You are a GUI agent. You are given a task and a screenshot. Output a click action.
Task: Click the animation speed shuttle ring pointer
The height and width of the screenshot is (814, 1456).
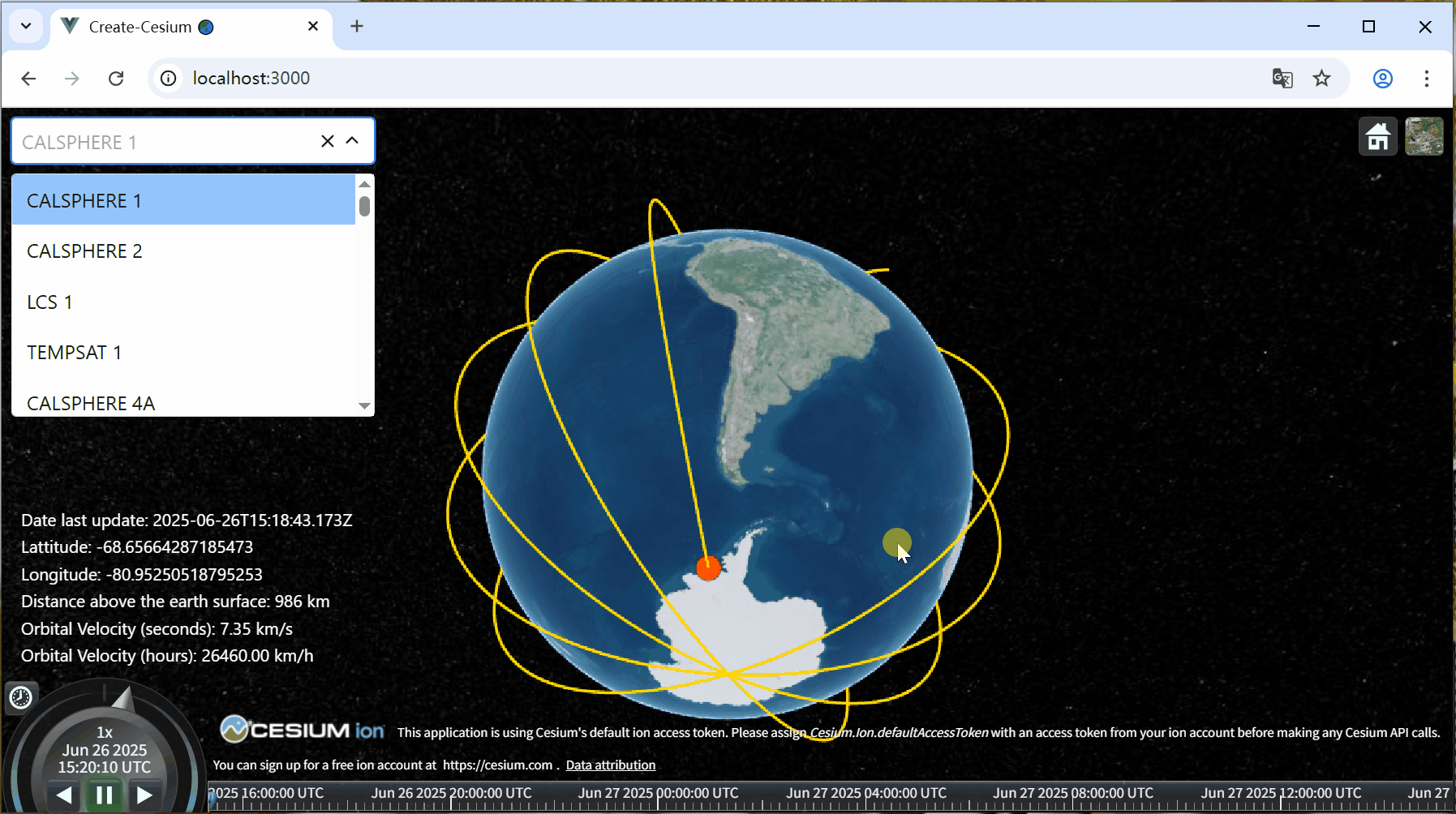tap(122, 698)
